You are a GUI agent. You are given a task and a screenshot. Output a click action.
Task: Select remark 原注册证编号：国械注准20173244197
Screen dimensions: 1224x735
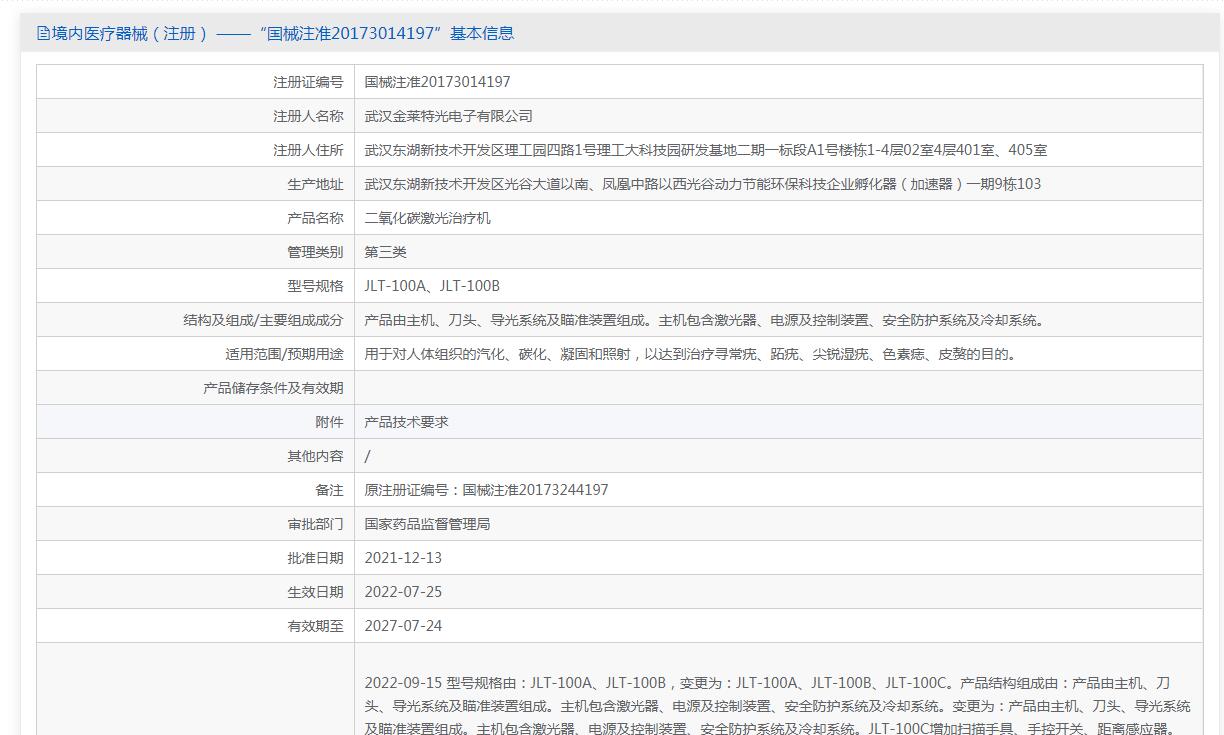(x=486, y=490)
